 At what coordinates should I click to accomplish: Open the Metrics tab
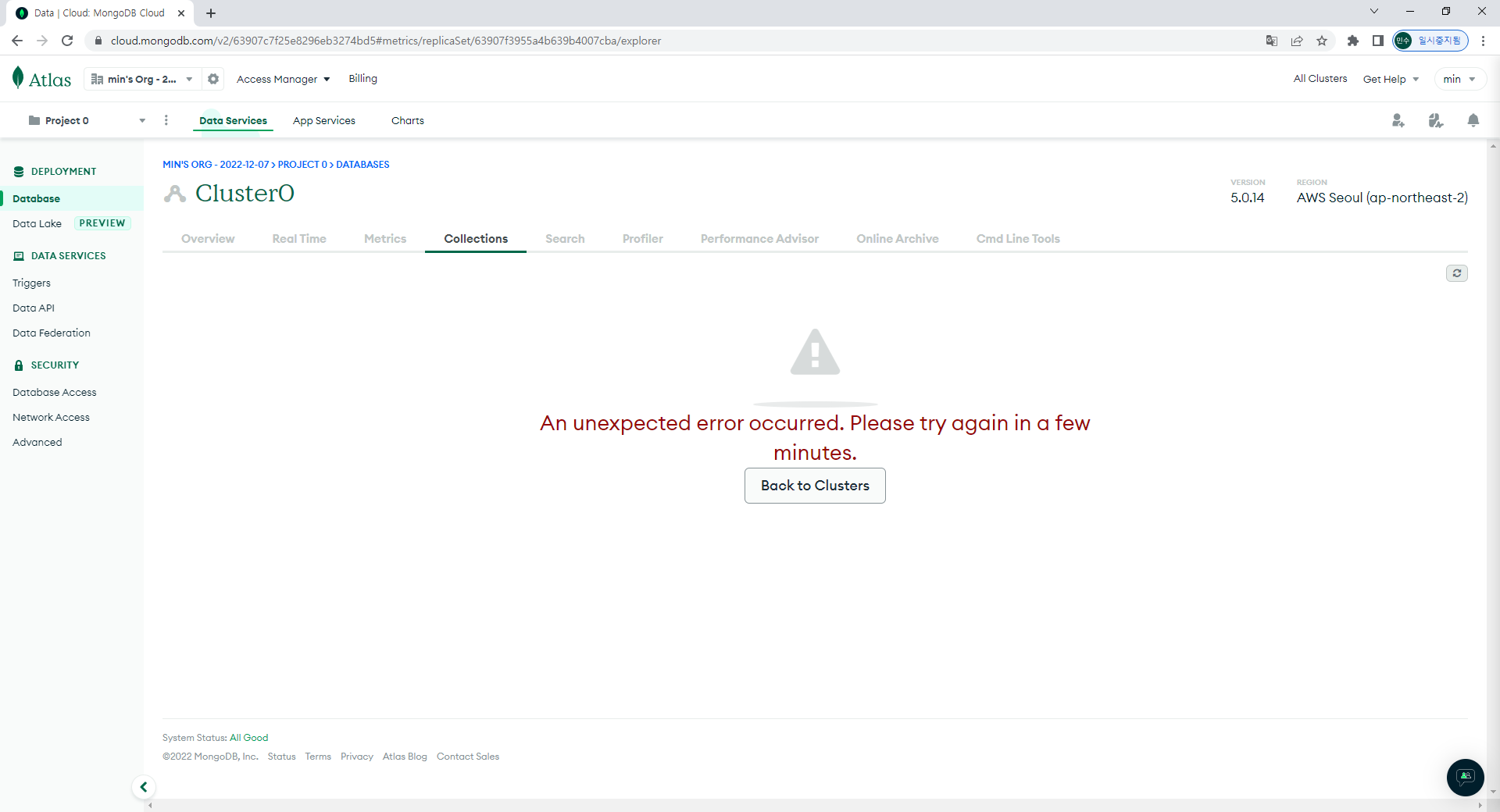[x=385, y=239]
